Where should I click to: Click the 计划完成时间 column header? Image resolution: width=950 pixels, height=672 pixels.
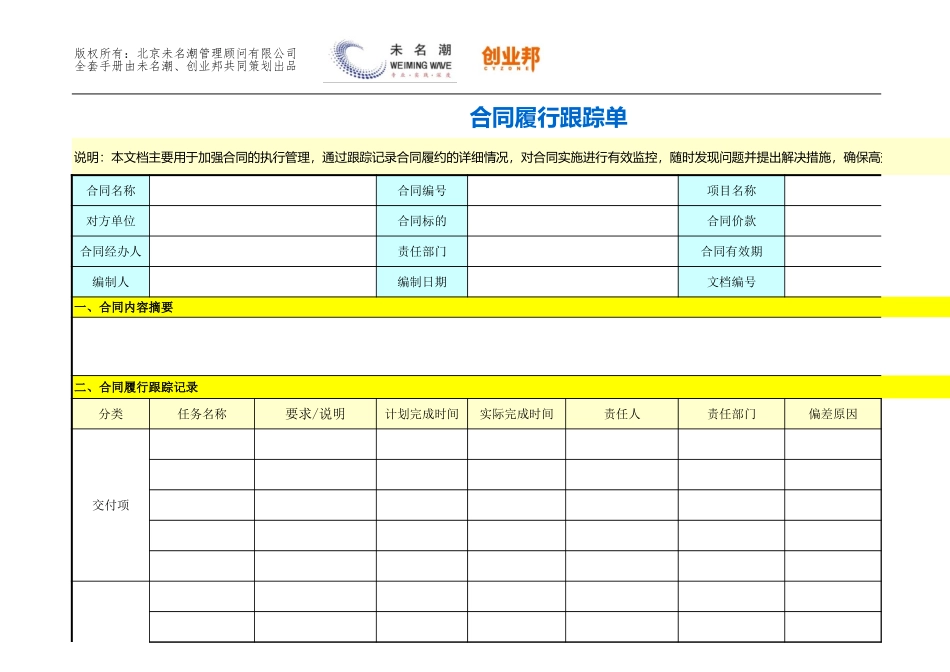tap(419, 412)
